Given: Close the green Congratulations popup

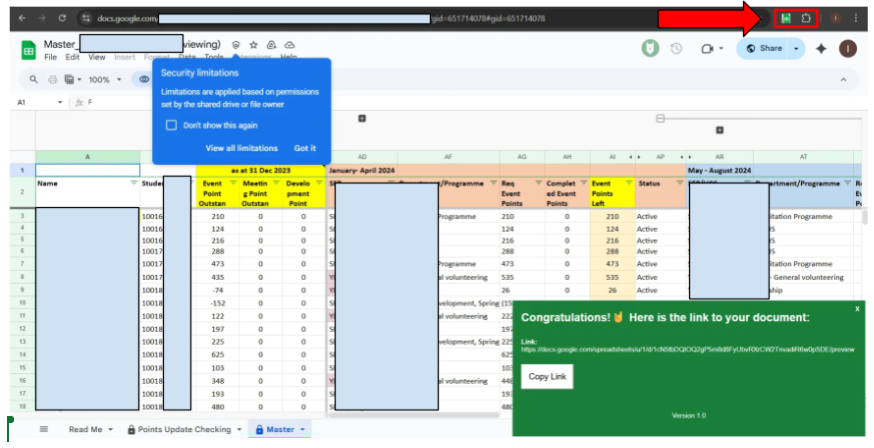Looking at the screenshot, I should click(857, 309).
